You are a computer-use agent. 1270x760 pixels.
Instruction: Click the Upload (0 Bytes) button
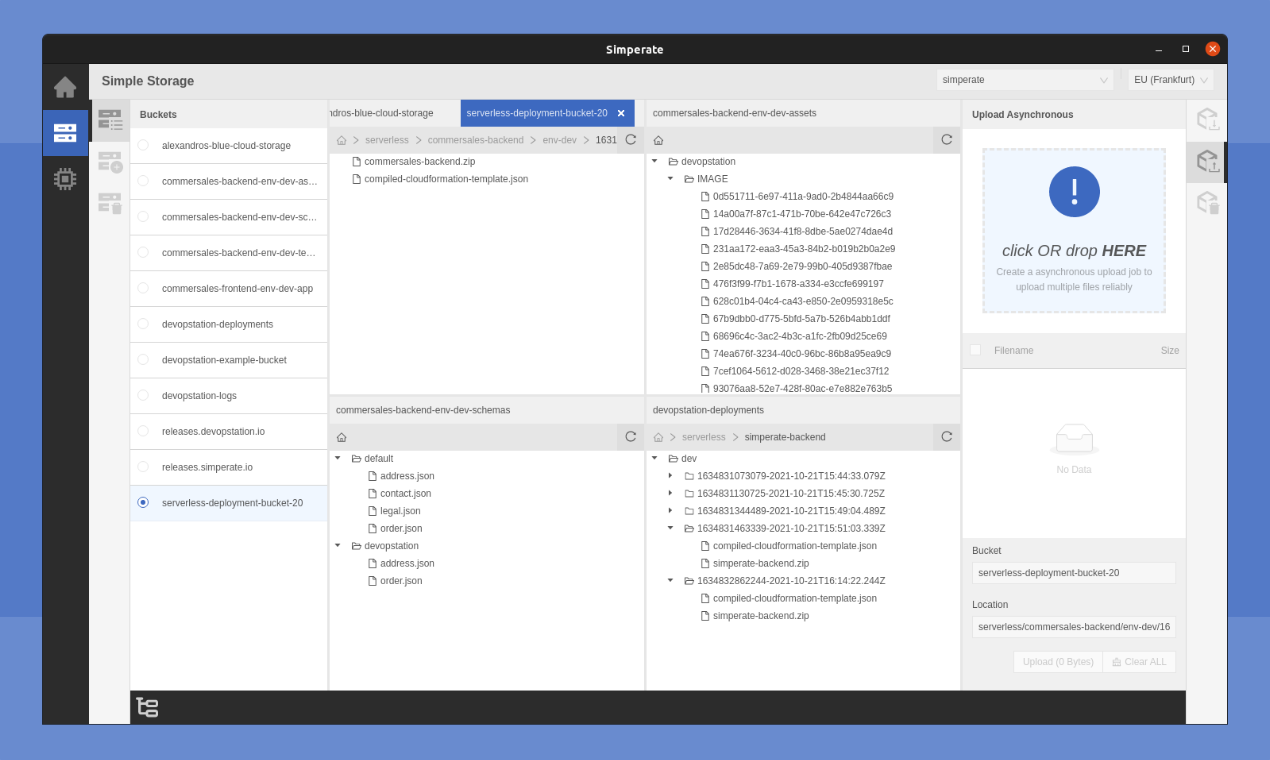(x=1058, y=662)
